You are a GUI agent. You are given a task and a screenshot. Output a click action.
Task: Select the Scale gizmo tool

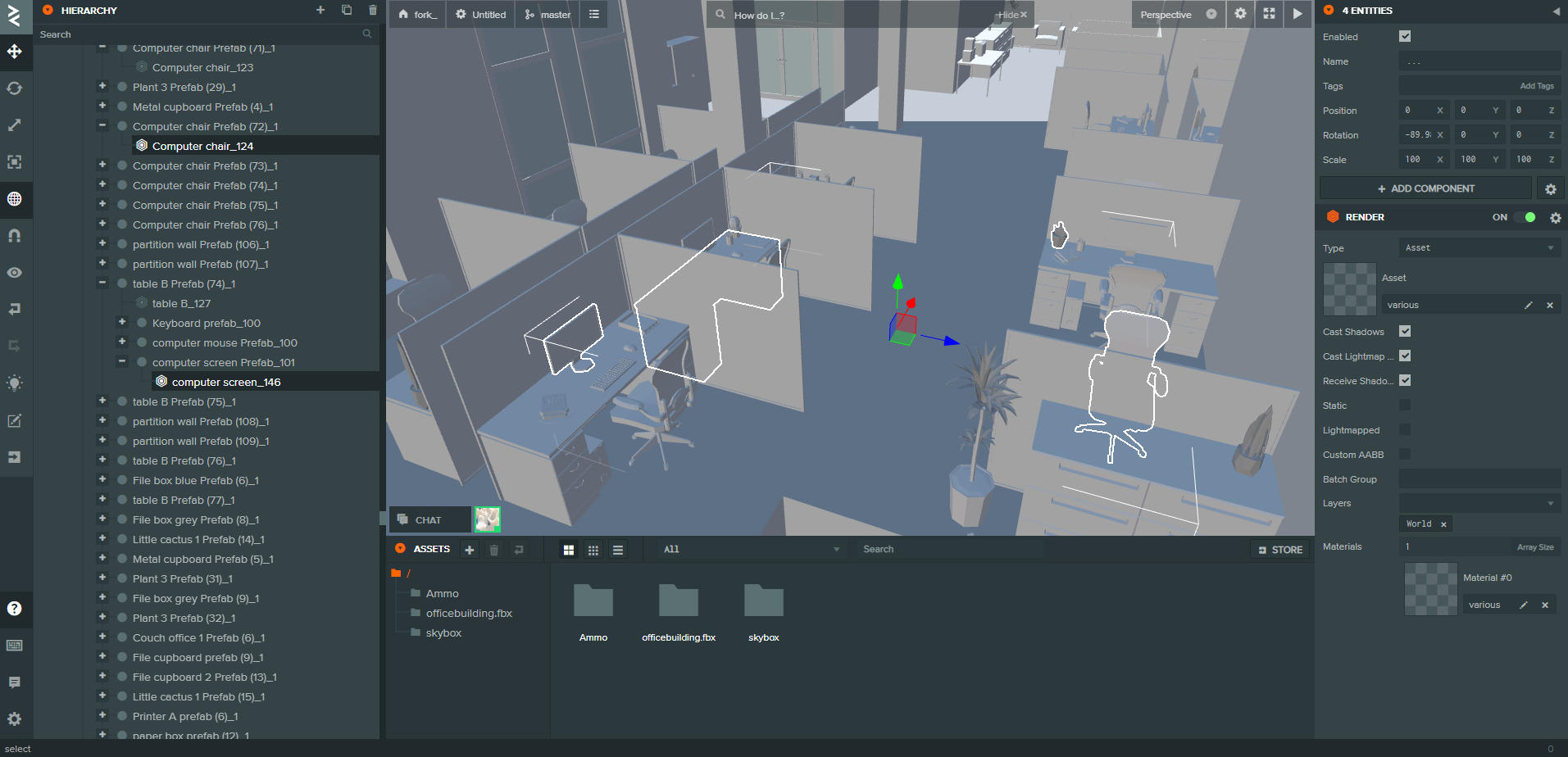15,125
